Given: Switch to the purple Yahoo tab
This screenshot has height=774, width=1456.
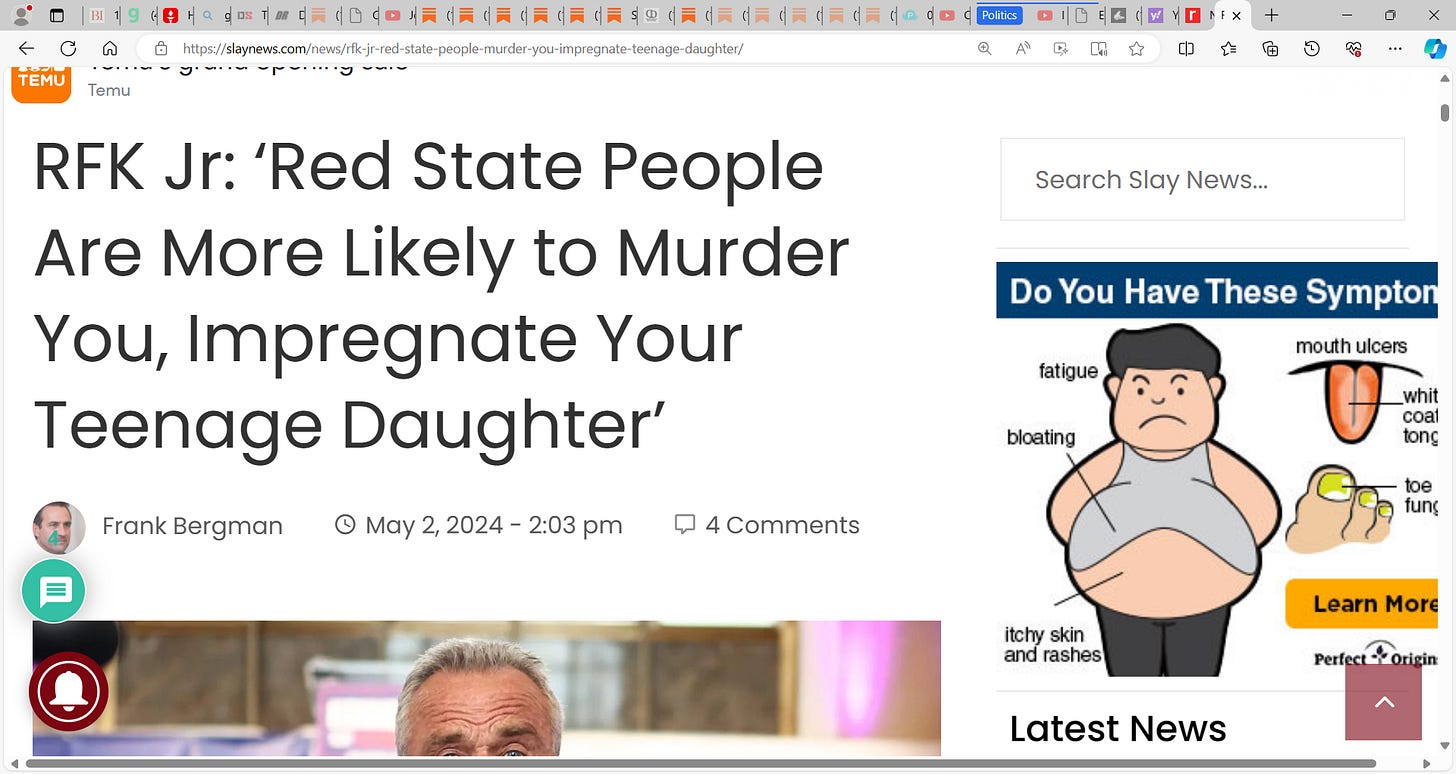Looking at the screenshot, I should pyautogui.click(x=1156, y=15).
